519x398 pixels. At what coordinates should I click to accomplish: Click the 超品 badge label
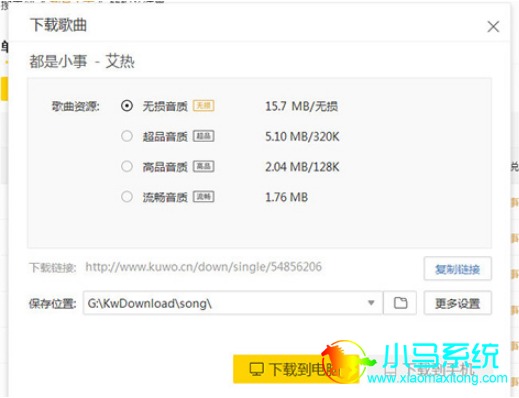tap(204, 136)
